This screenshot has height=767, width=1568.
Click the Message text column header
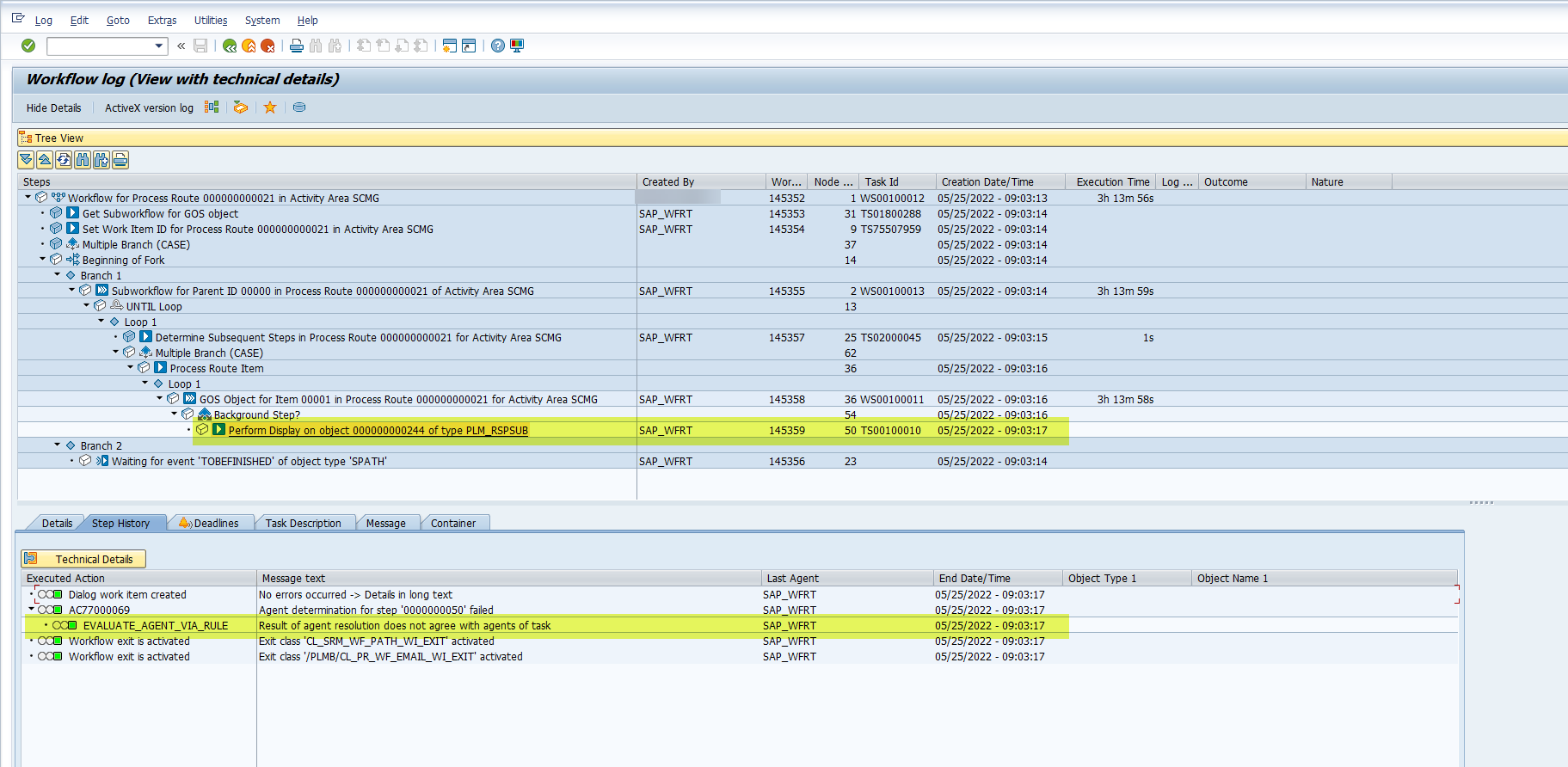tap(509, 578)
